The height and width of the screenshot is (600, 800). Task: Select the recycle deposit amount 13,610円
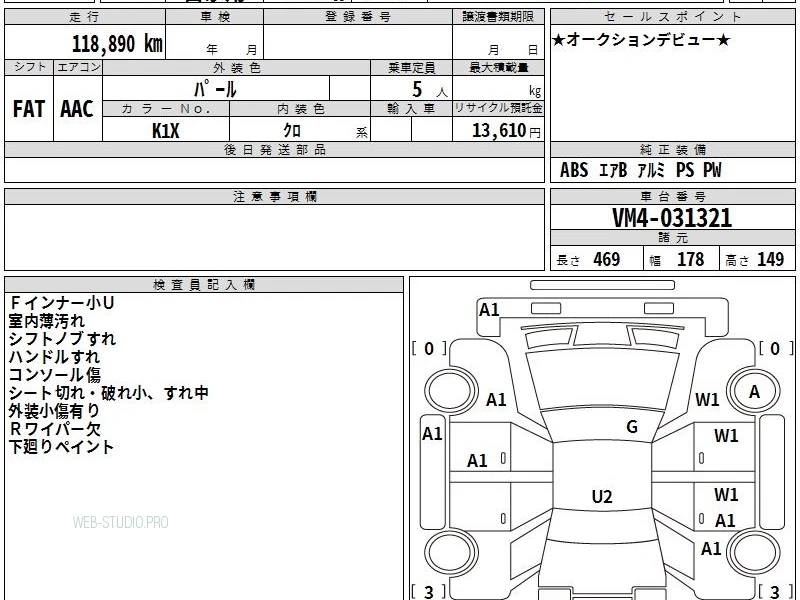coord(506,131)
